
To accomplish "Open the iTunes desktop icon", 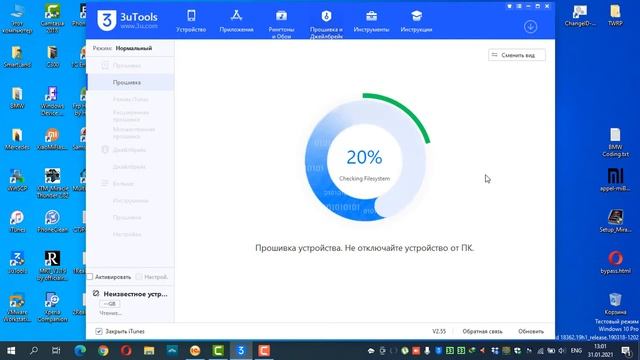I will [x=17, y=222].
